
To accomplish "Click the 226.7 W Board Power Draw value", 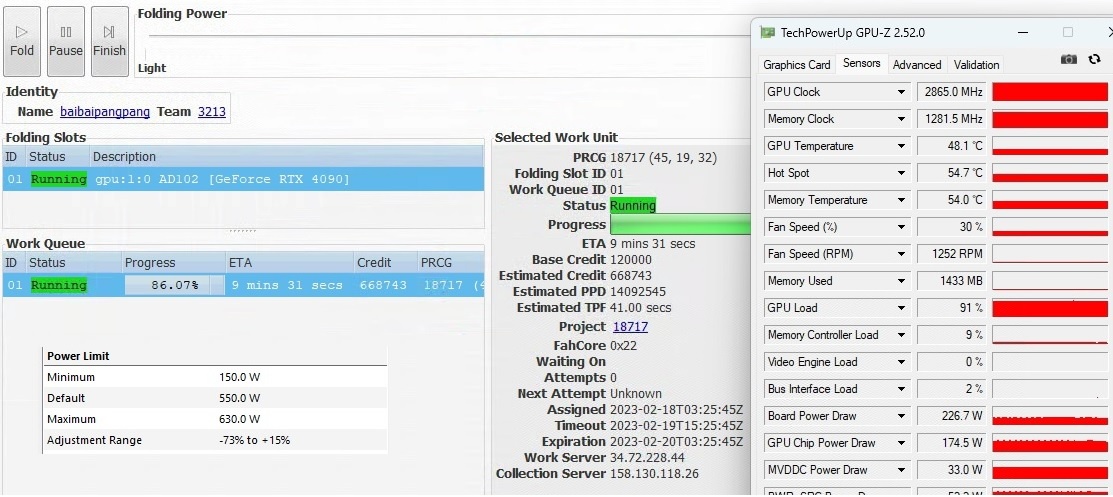I will [951, 415].
